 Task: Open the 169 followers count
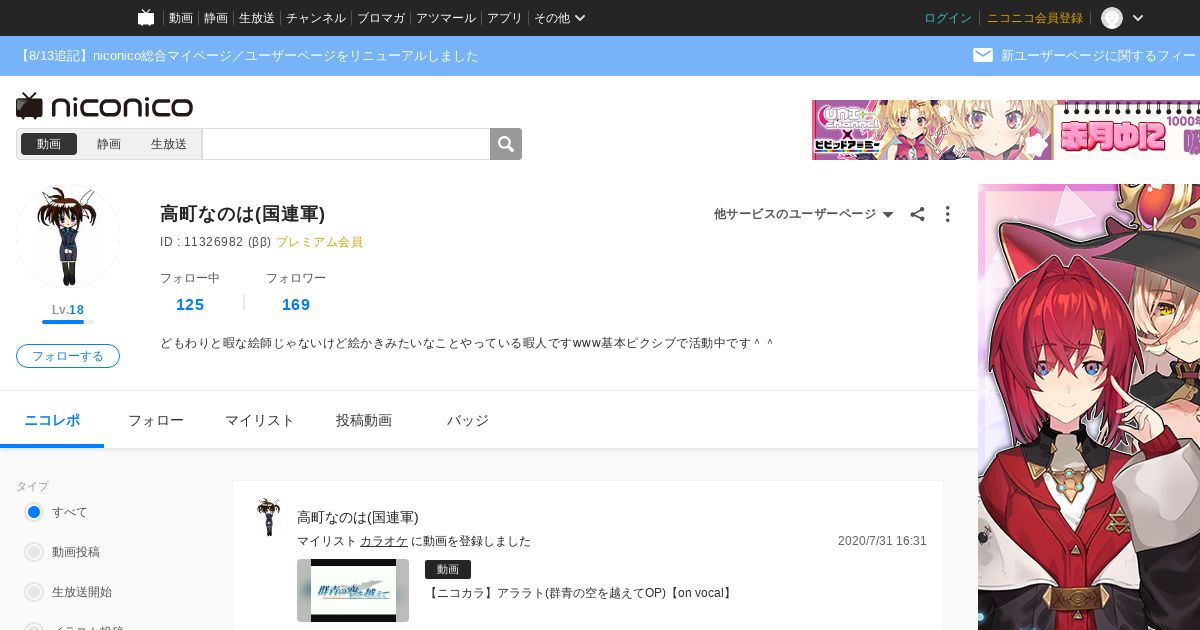[x=296, y=305]
